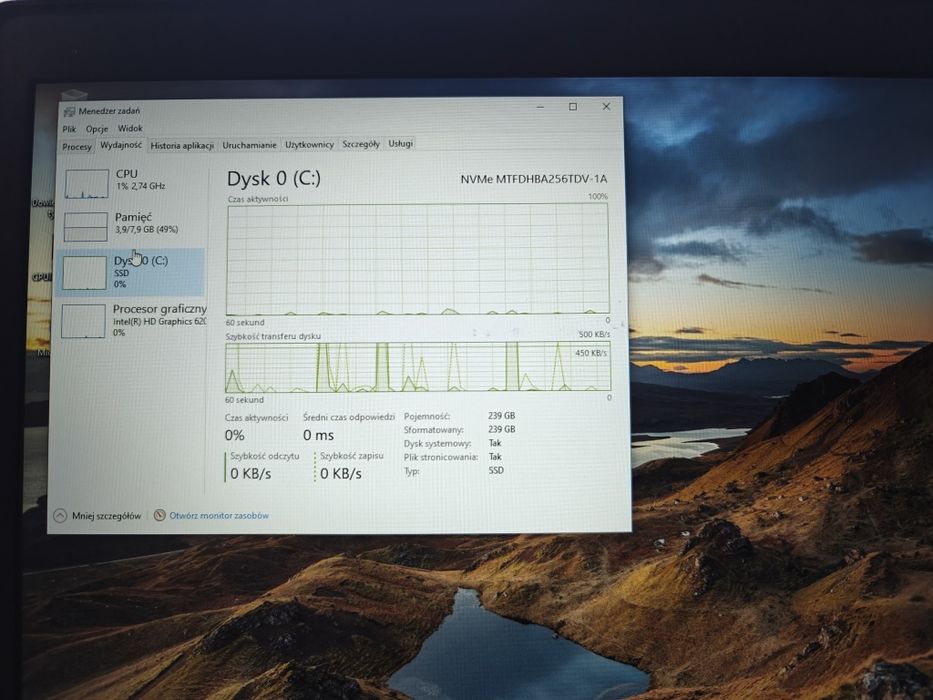Image resolution: width=933 pixels, height=700 pixels.
Task: Open the Uruchamianie tab
Action: (x=249, y=145)
